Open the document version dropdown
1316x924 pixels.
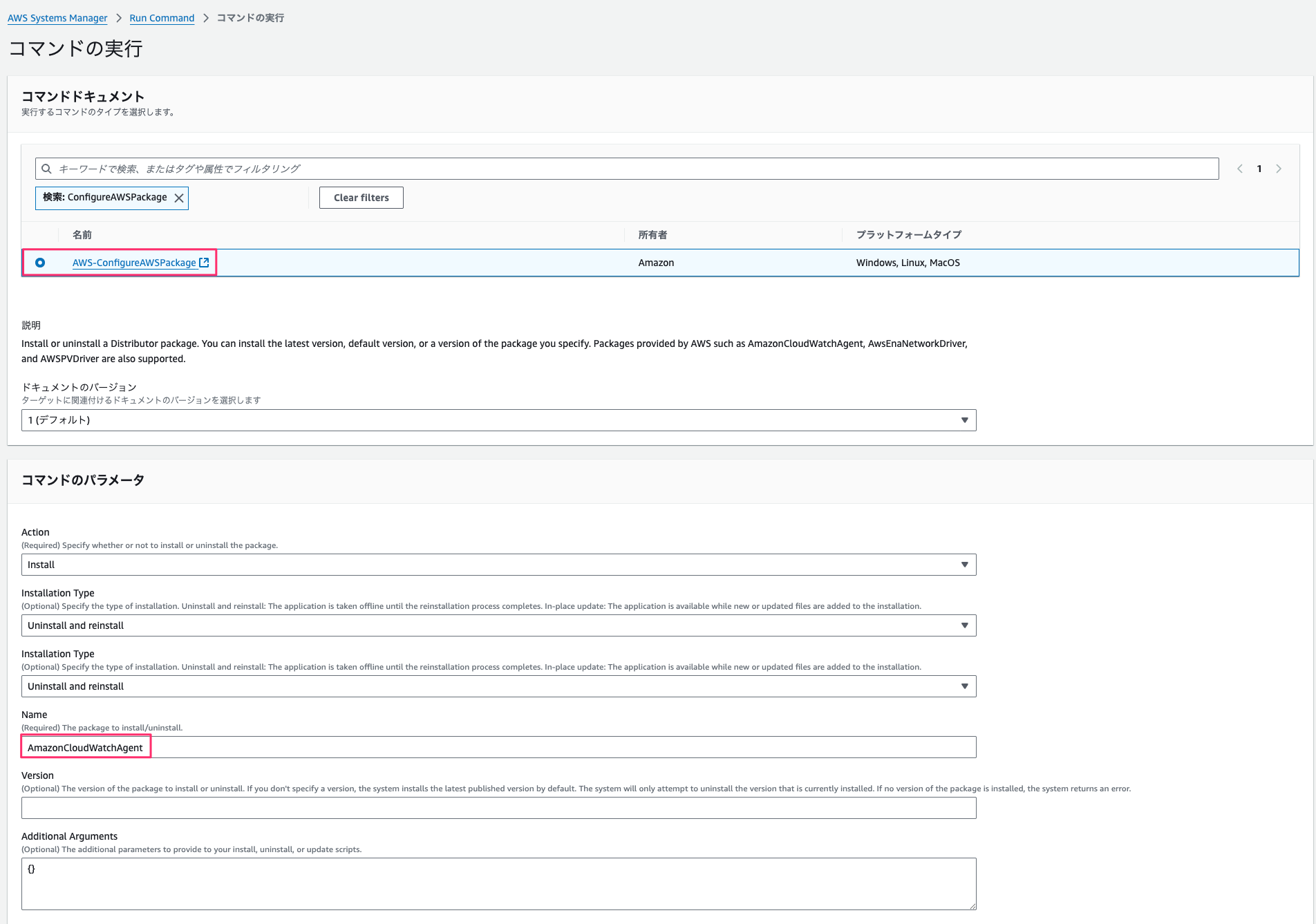coord(498,420)
